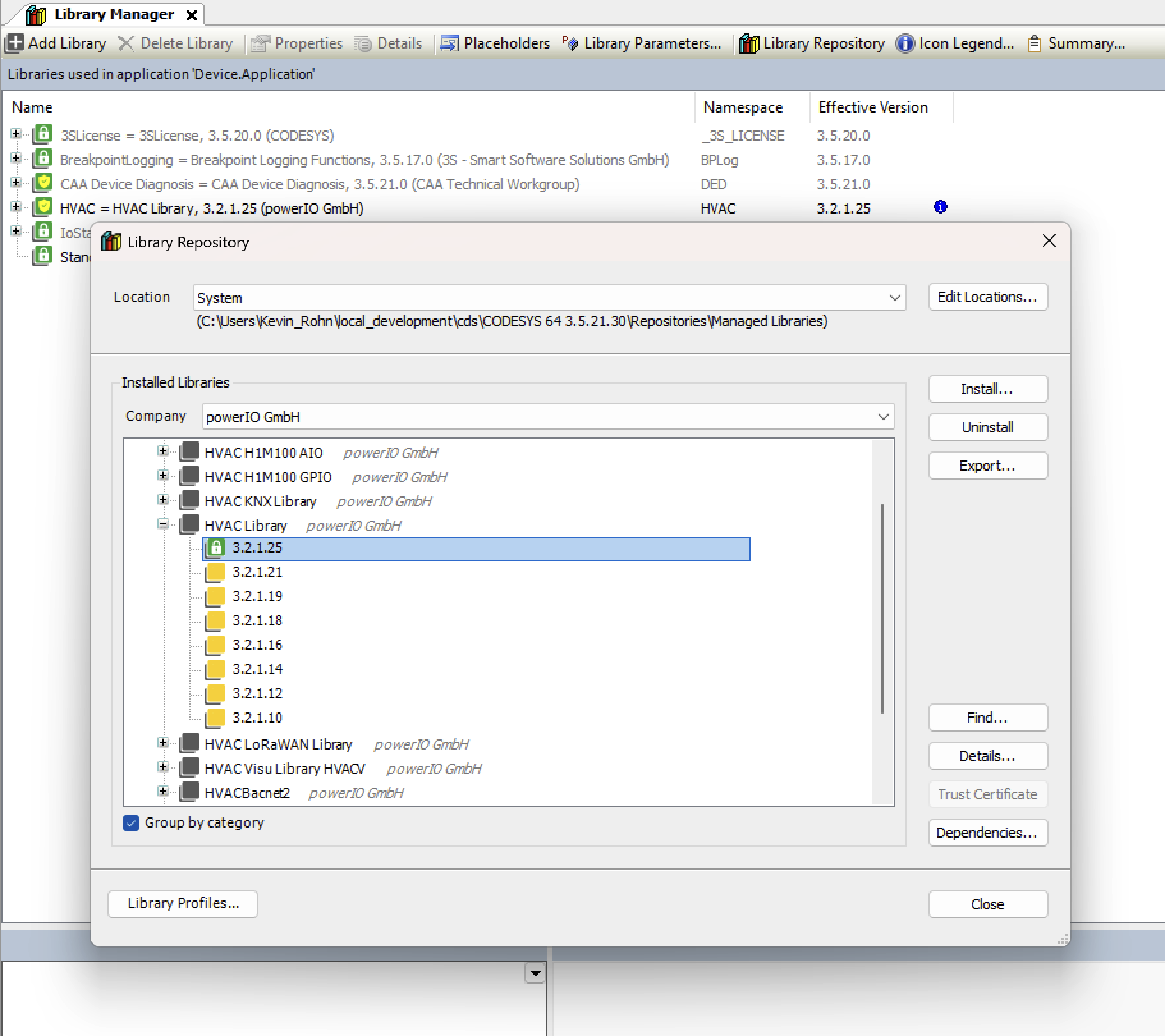Open the Location dropdown showing System
Image resolution: width=1165 pixels, height=1036 pixels.
tap(895, 298)
